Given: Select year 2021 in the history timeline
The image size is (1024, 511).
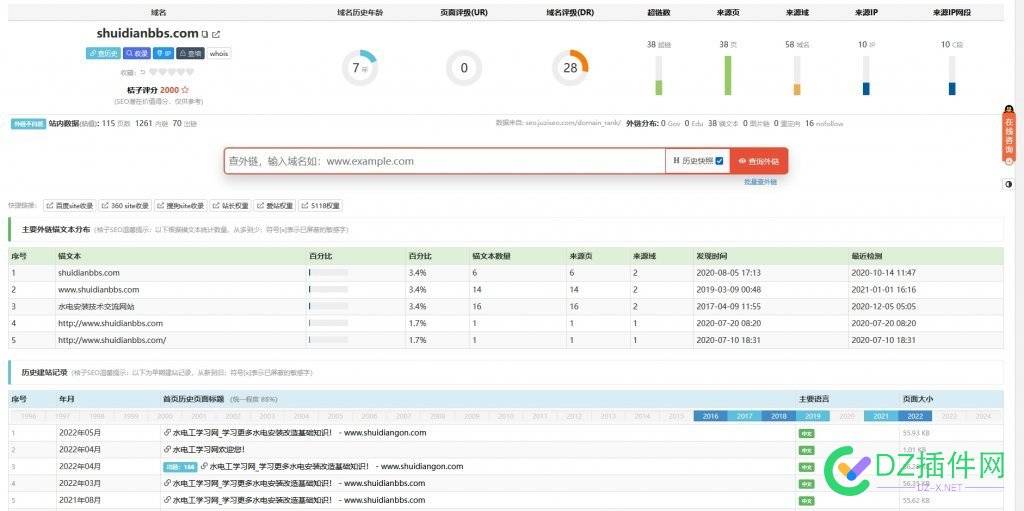Looking at the screenshot, I should [881, 416].
